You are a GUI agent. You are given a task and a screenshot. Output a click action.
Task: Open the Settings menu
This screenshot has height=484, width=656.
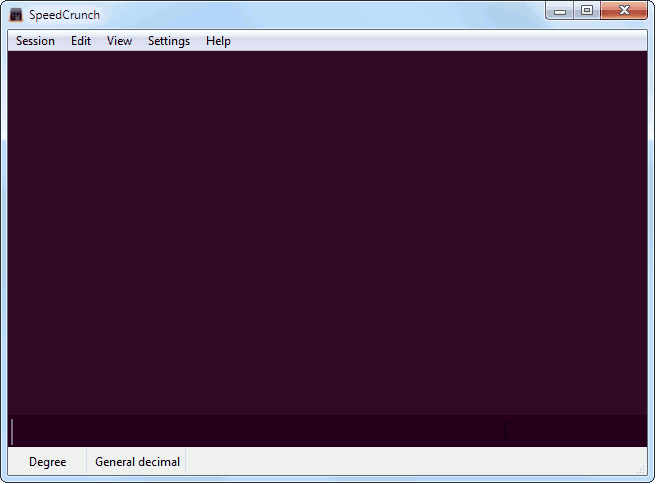[x=169, y=41]
